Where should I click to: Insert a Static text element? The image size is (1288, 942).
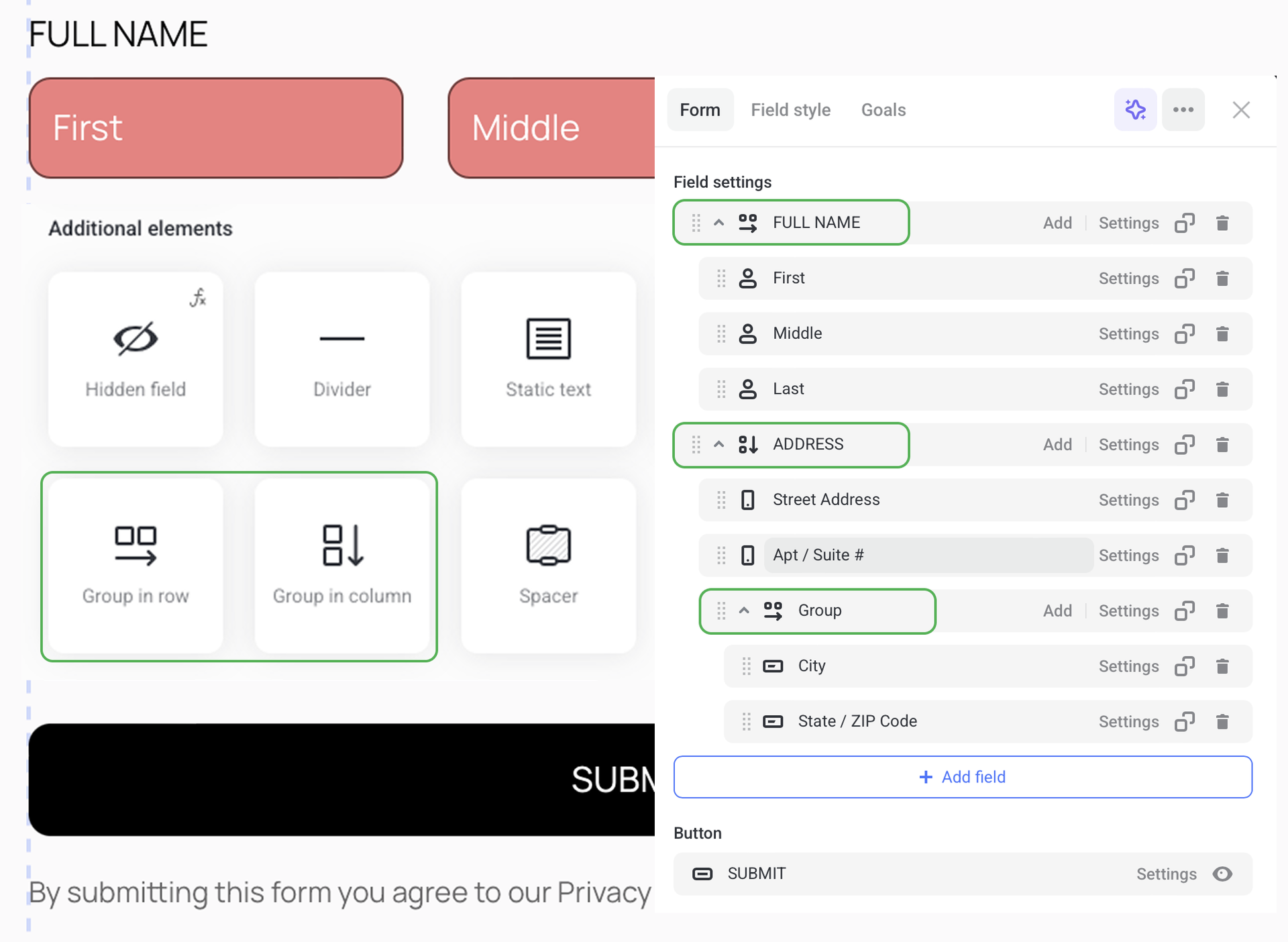pyautogui.click(x=548, y=359)
